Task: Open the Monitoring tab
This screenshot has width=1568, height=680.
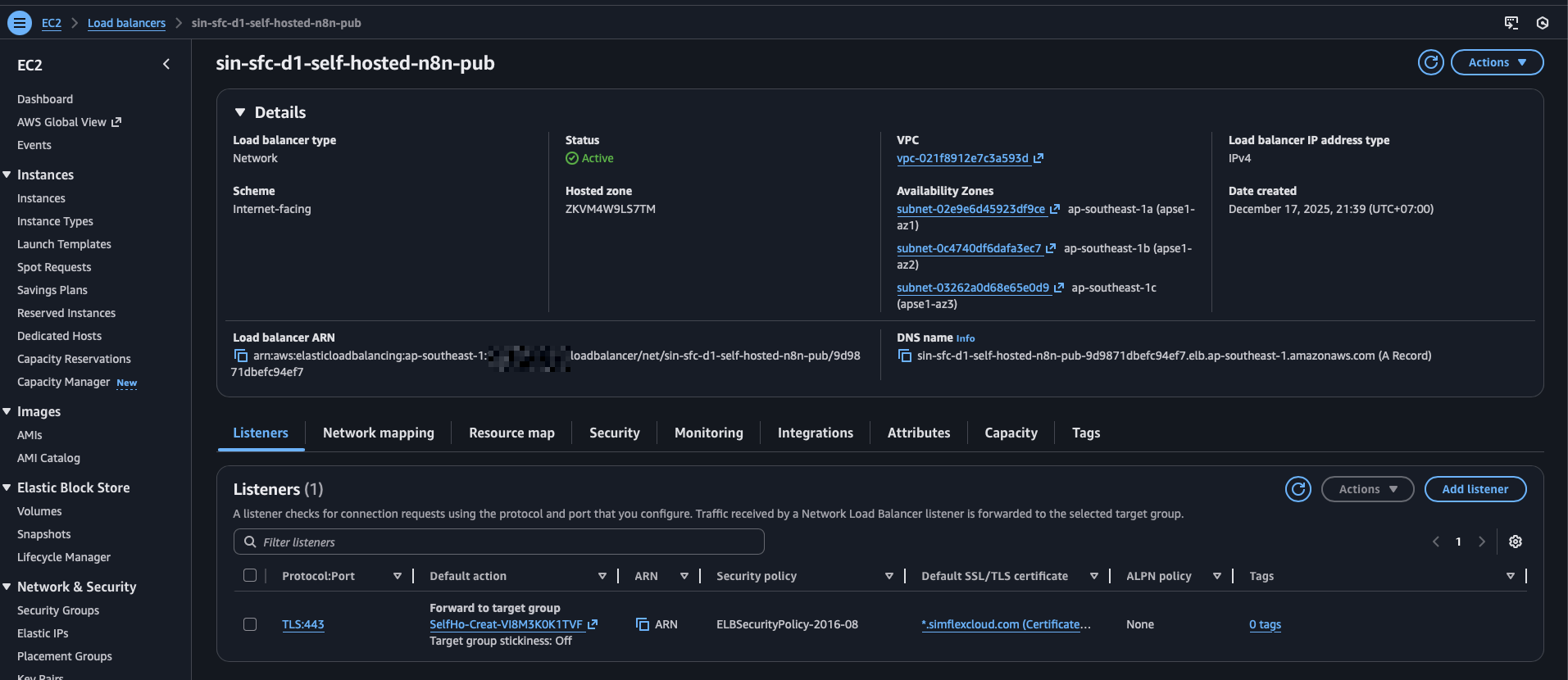Action: click(x=709, y=433)
